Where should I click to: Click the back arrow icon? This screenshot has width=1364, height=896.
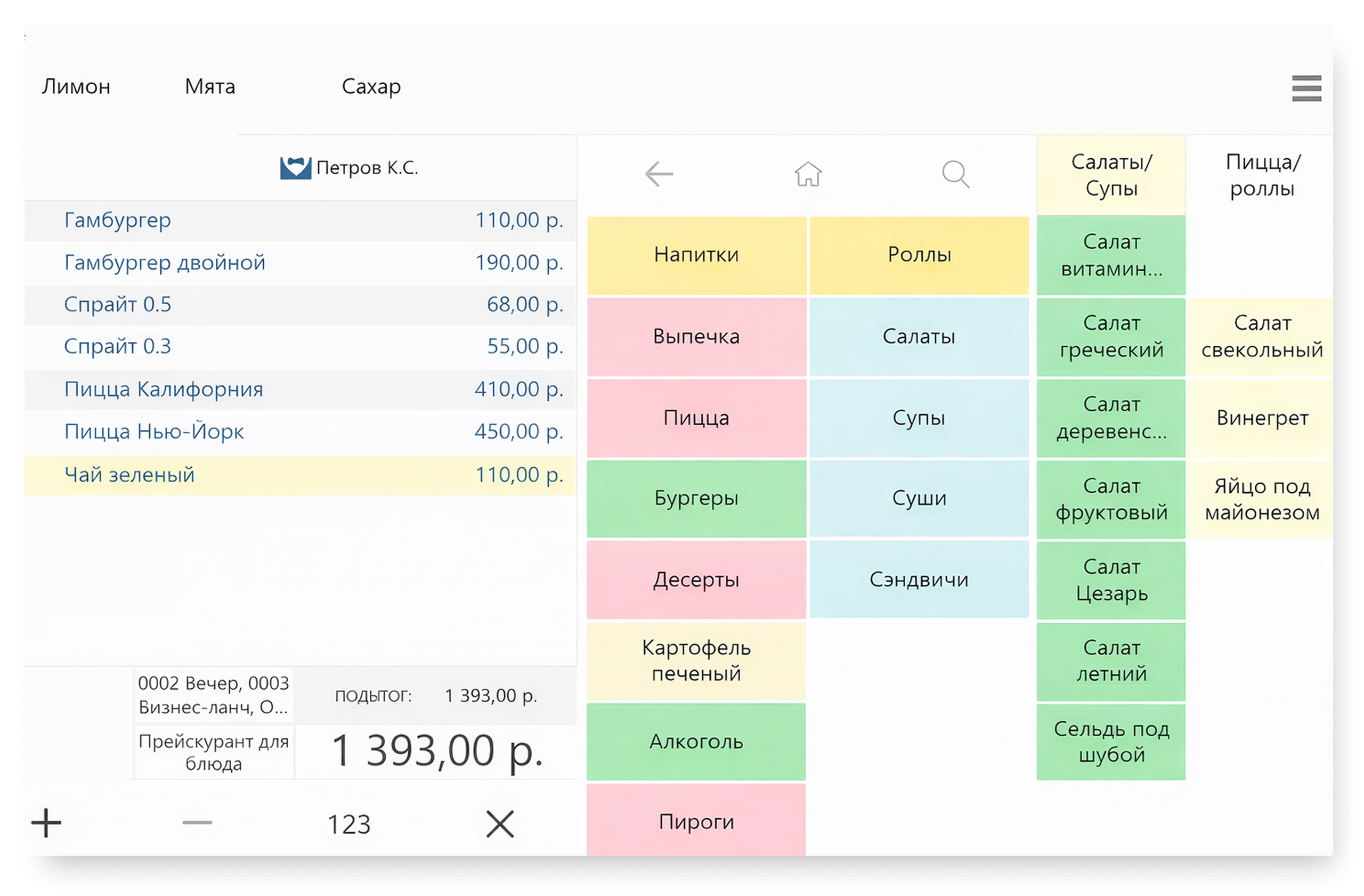[x=659, y=174]
